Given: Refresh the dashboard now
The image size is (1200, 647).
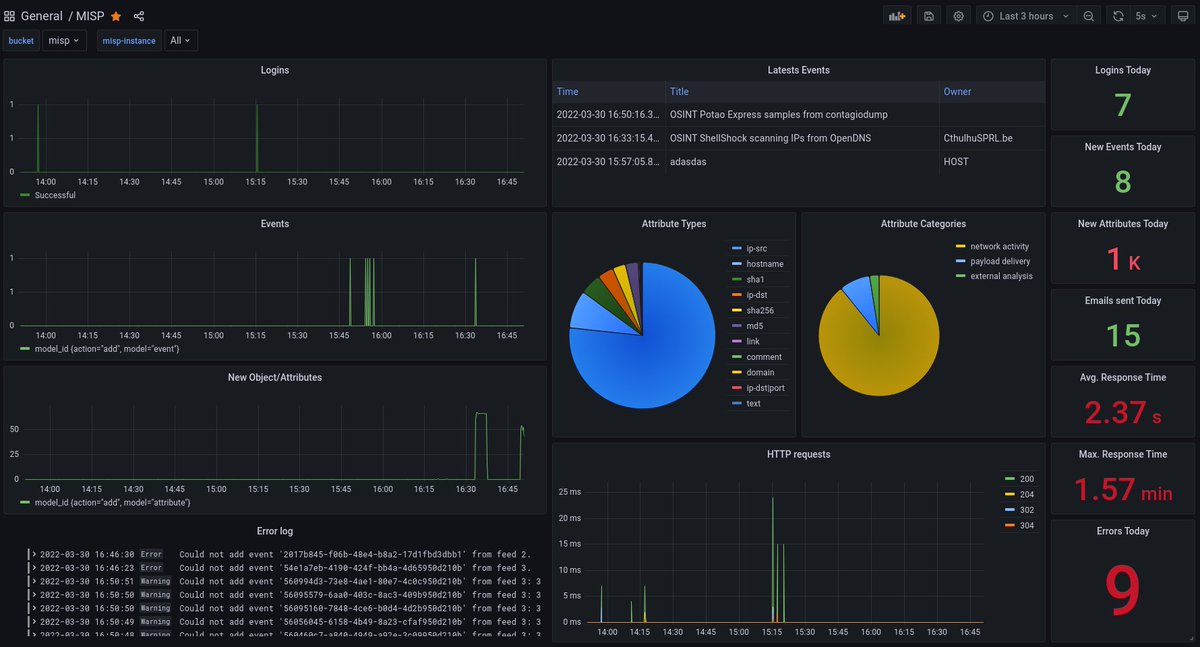Looking at the screenshot, I should tap(1118, 16).
